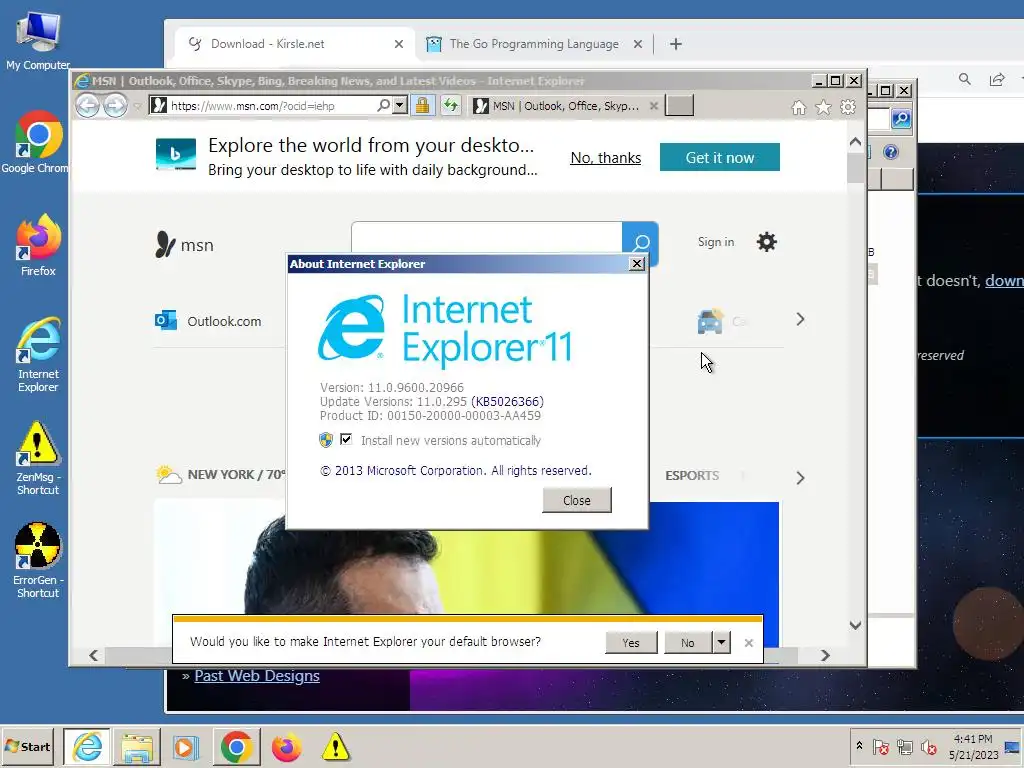This screenshot has width=1024, height=768.
Task: Open ZenMsg Shortcut on desktop
Action: point(38,458)
